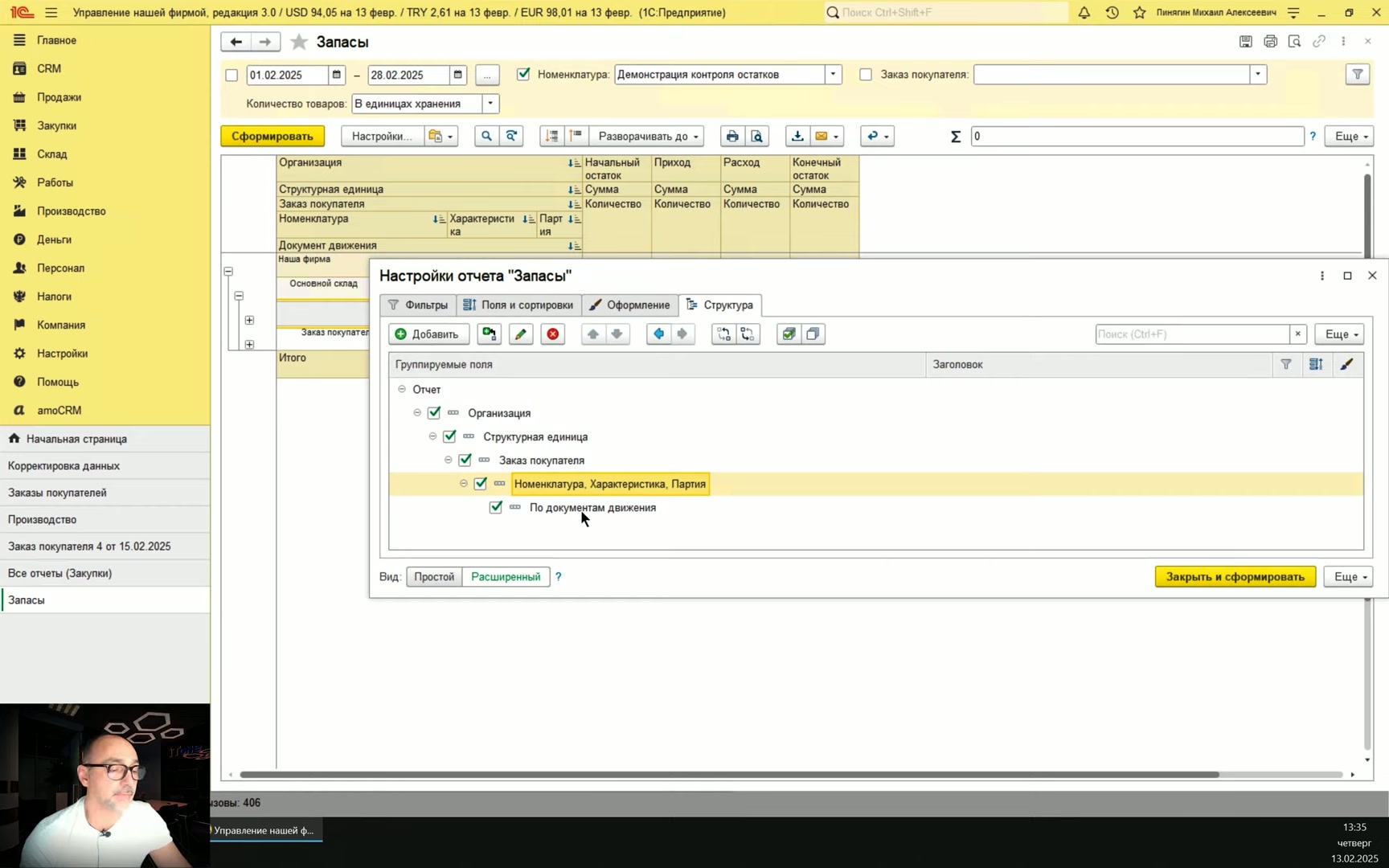Open the Еще dropdown next to search field
Image resolution: width=1389 pixels, height=868 pixels.
pos(1341,334)
